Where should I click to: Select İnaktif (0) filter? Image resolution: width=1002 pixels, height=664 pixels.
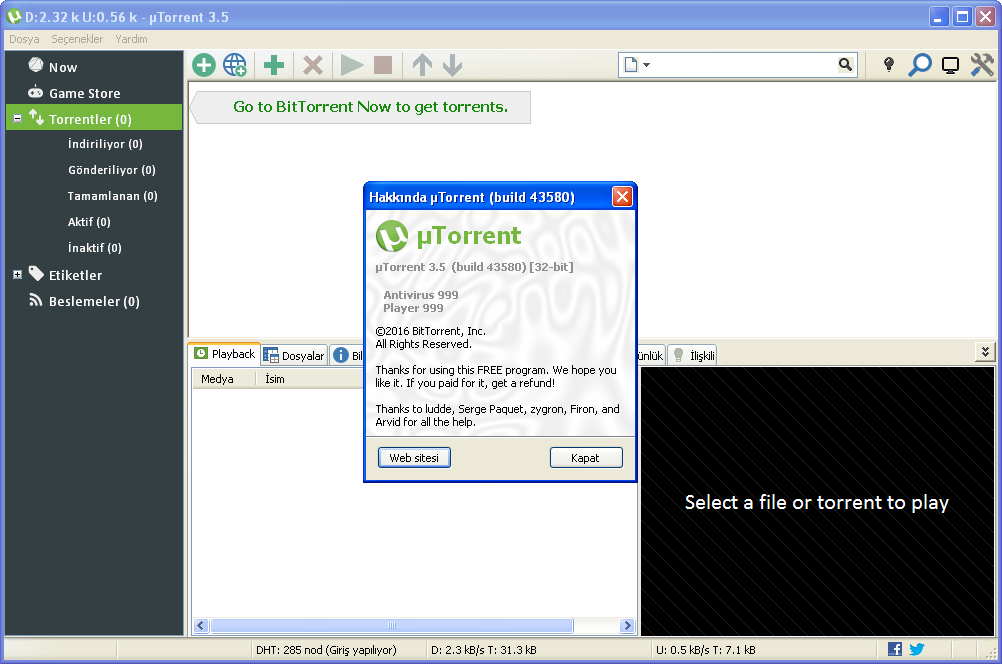pyautogui.click(x=95, y=248)
